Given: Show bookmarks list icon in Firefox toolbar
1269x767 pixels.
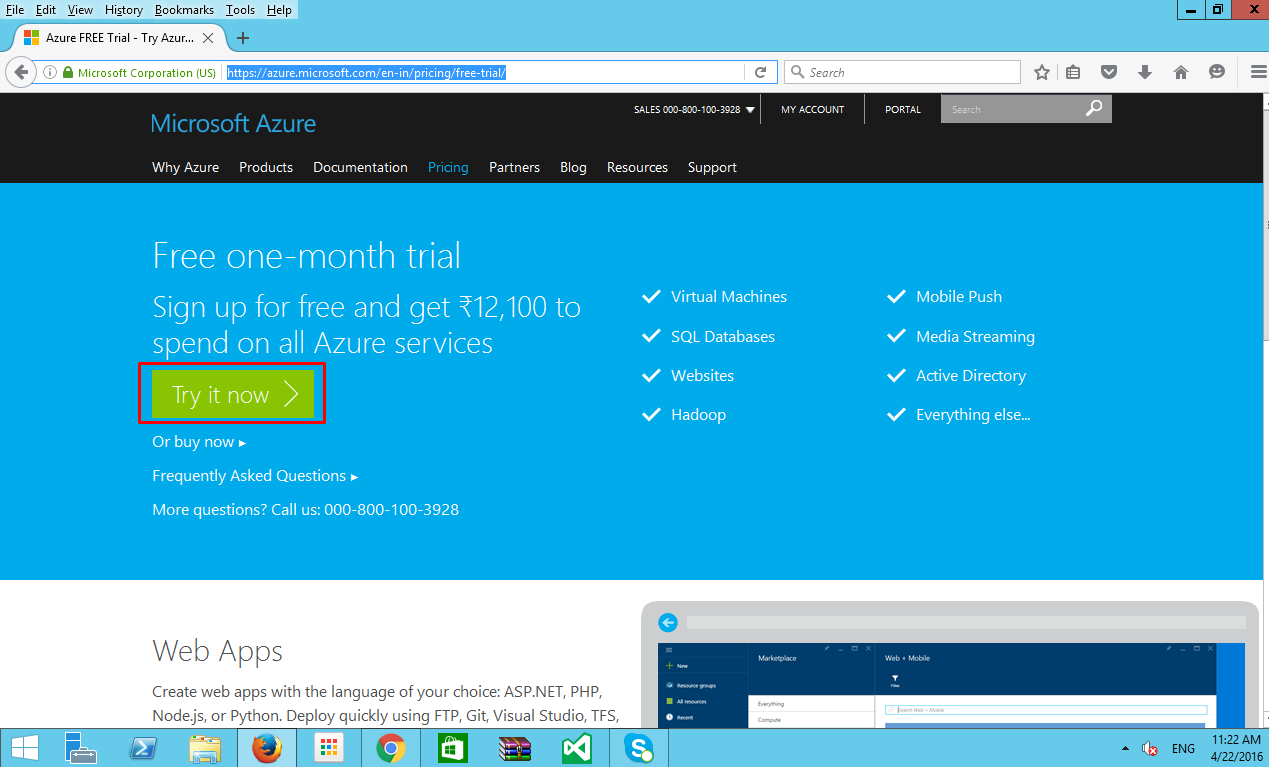Looking at the screenshot, I should [x=1073, y=72].
